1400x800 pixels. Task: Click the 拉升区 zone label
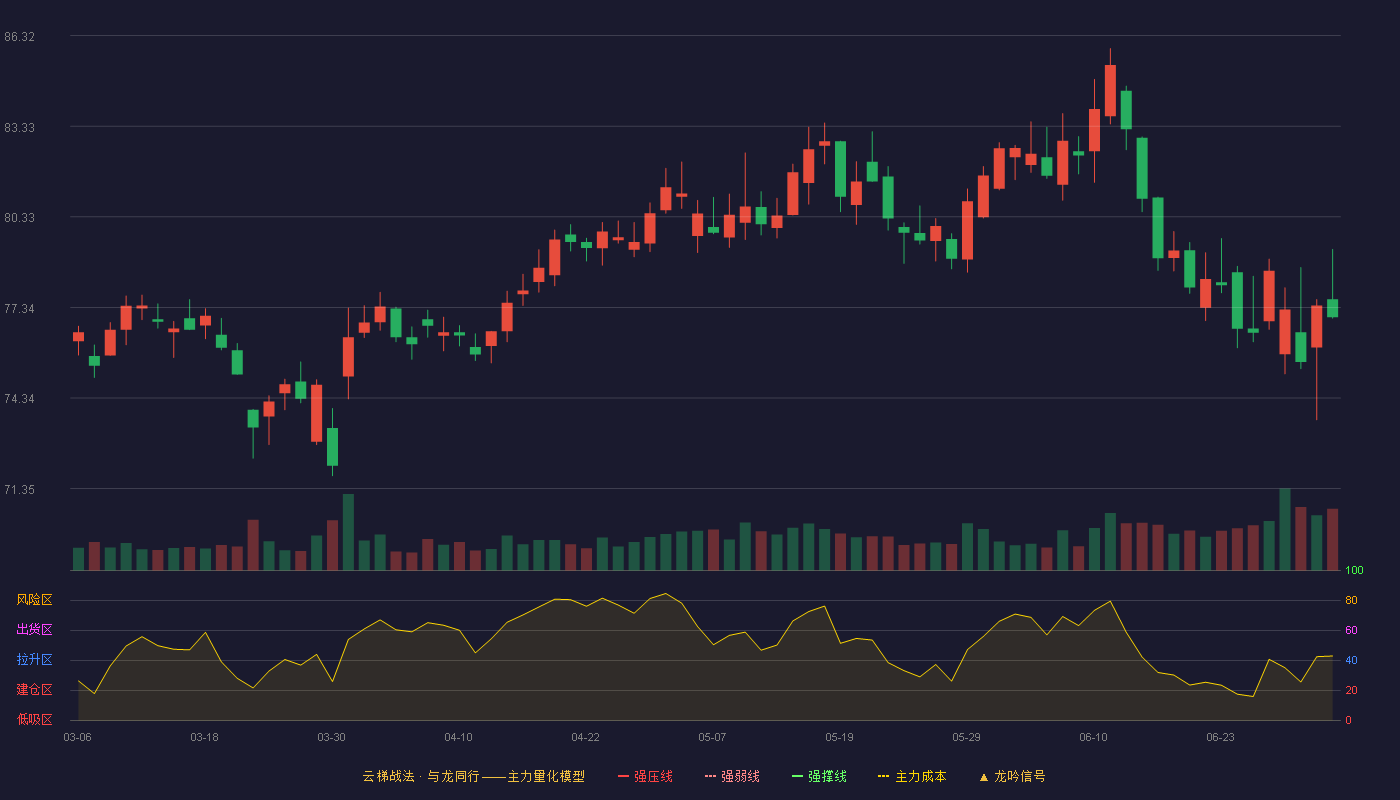point(34,660)
